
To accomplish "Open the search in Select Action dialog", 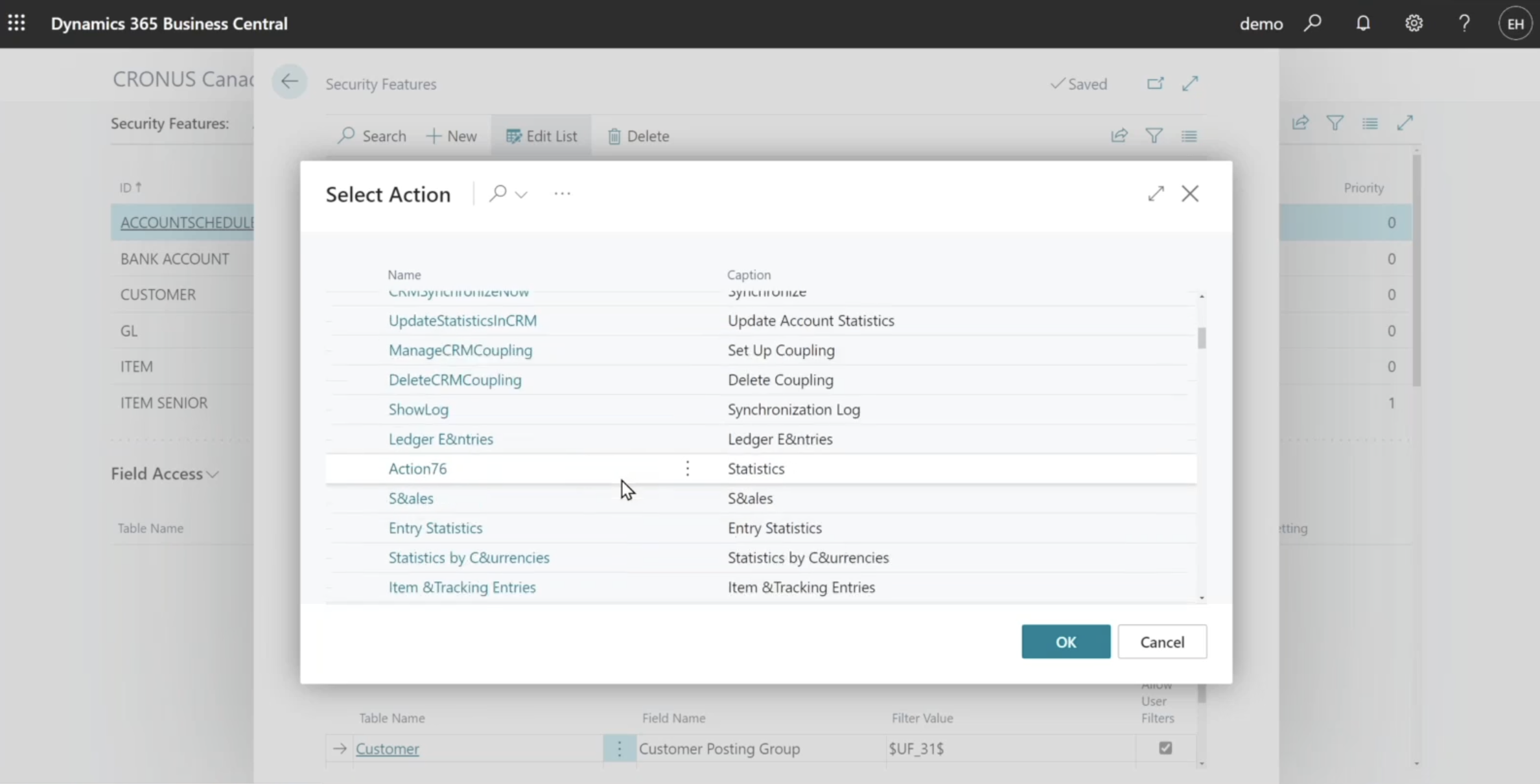I will coord(498,193).
